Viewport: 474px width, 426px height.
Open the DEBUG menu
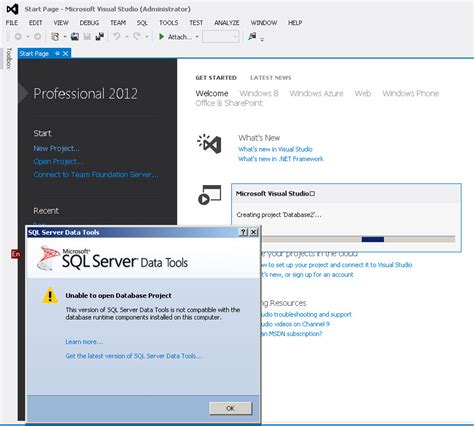click(89, 23)
